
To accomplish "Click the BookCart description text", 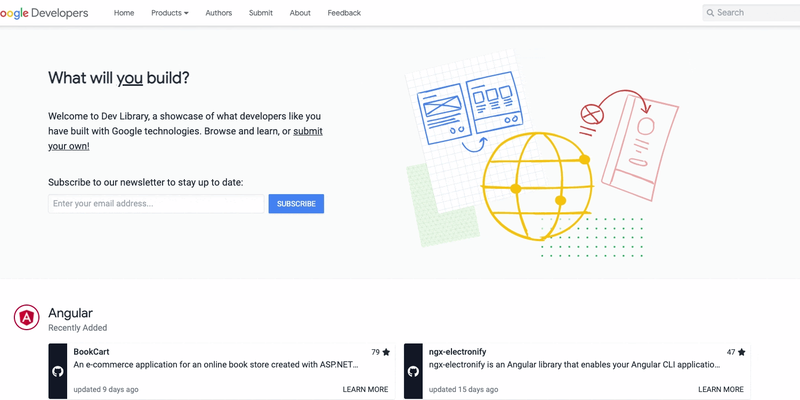I will (x=216, y=365).
